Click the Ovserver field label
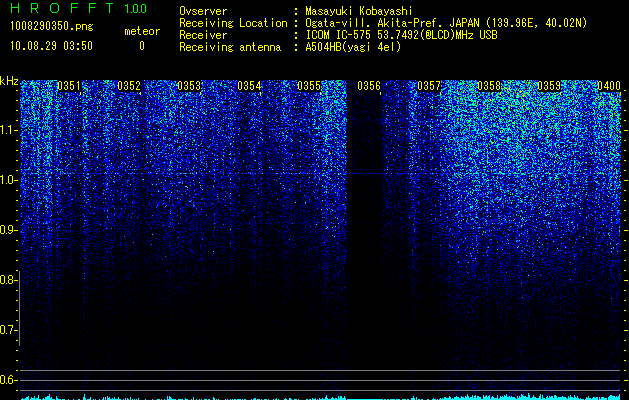629x400 pixels. click(x=203, y=11)
